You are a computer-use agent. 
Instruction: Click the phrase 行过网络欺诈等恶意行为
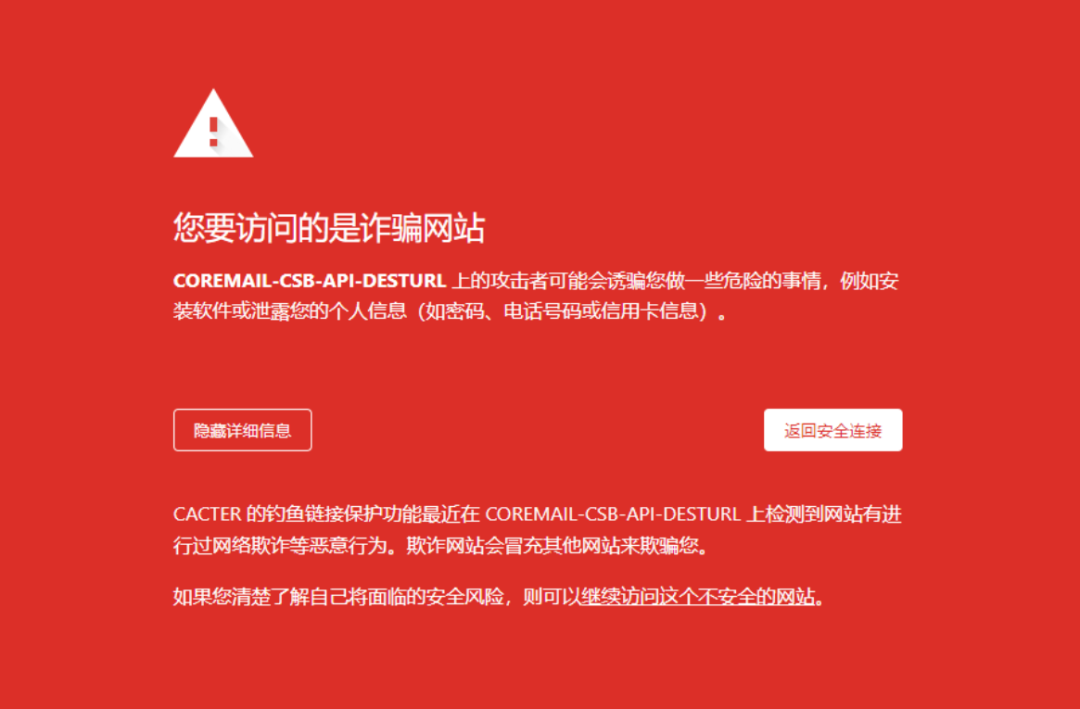279,546
